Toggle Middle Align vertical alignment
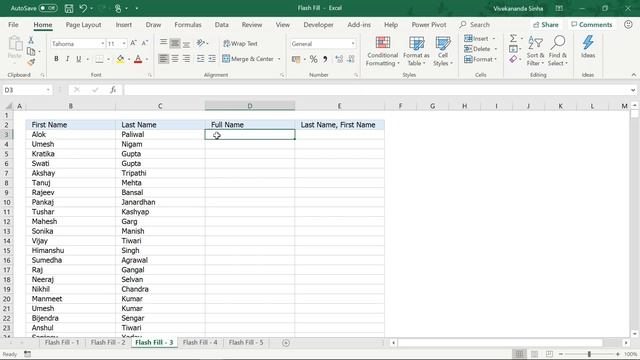The width and height of the screenshot is (640, 360). (x=175, y=43)
